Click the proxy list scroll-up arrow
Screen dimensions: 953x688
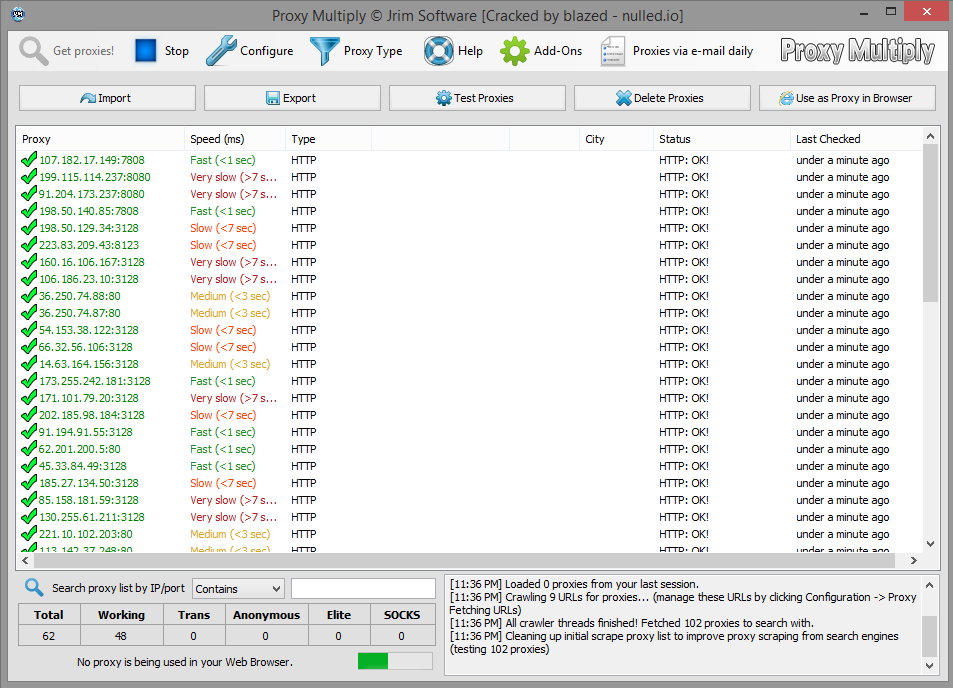pyautogui.click(x=930, y=136)
